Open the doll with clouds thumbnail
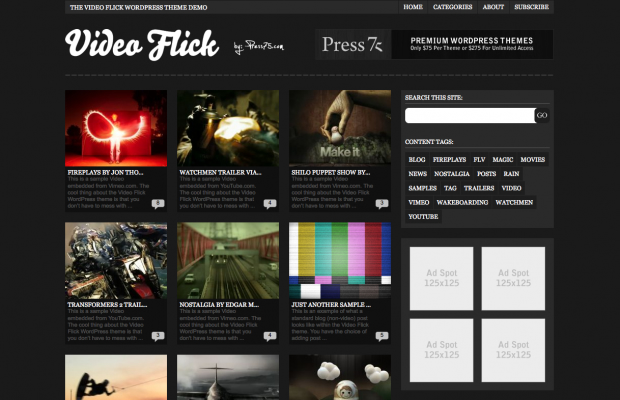This screenshot has height=400, width=620. coord(340,377)
